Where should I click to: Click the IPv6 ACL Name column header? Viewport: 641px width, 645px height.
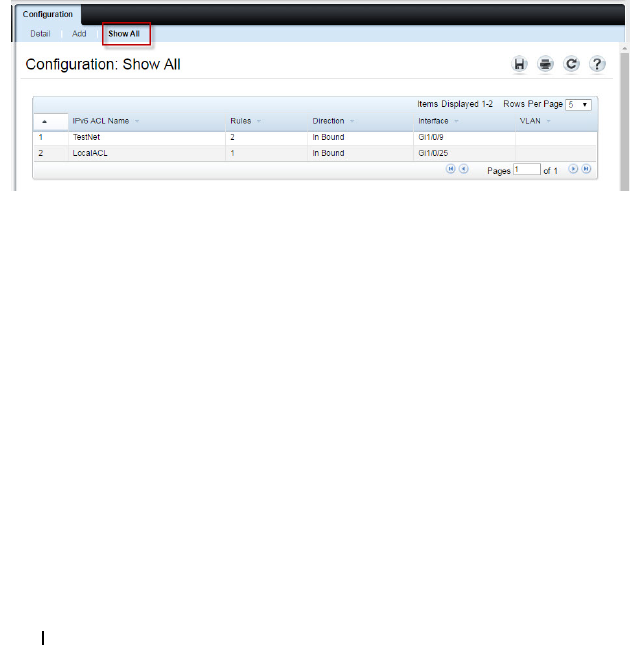click(146, 121)
